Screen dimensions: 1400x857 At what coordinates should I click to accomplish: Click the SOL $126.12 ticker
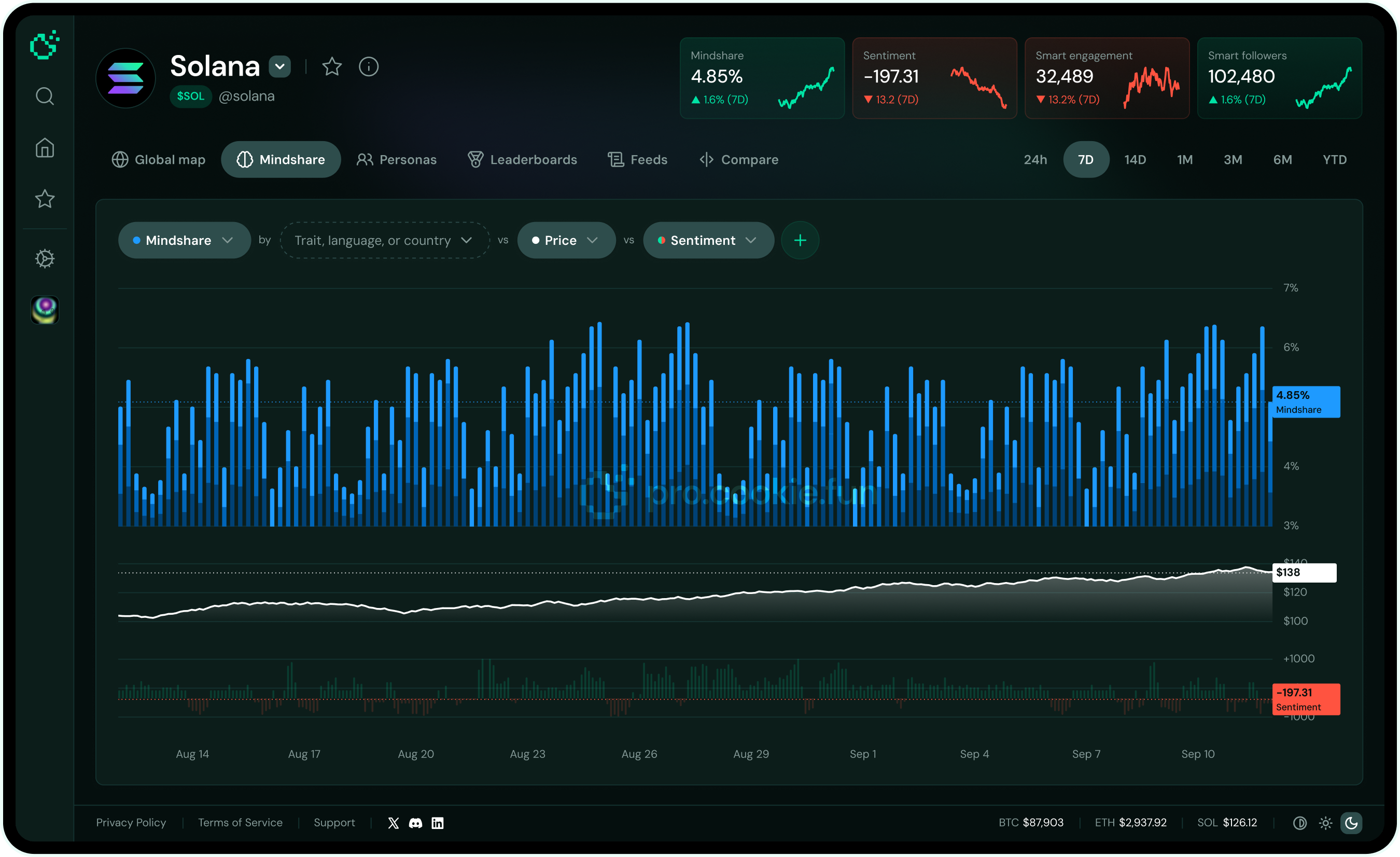click(x=1227, y=822)
